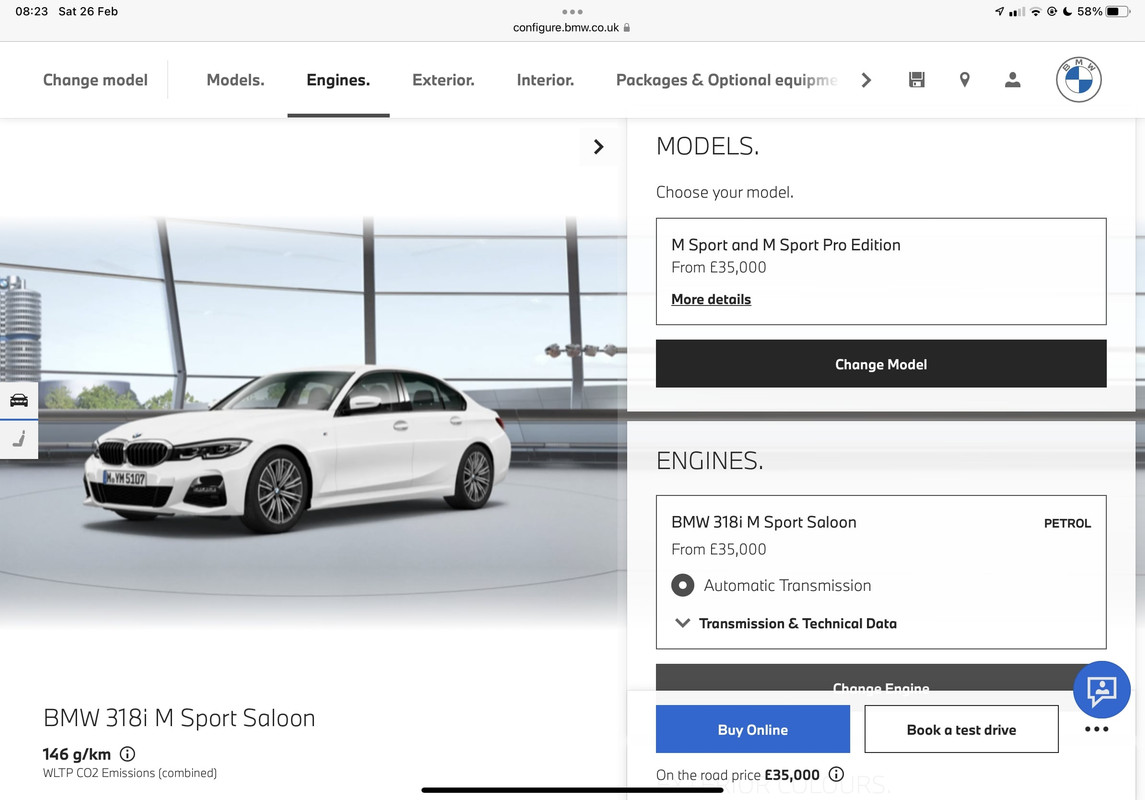Expand Transmission & Technical Data
The height and width of the screenshot is (800, 1145).
[786, 623]
